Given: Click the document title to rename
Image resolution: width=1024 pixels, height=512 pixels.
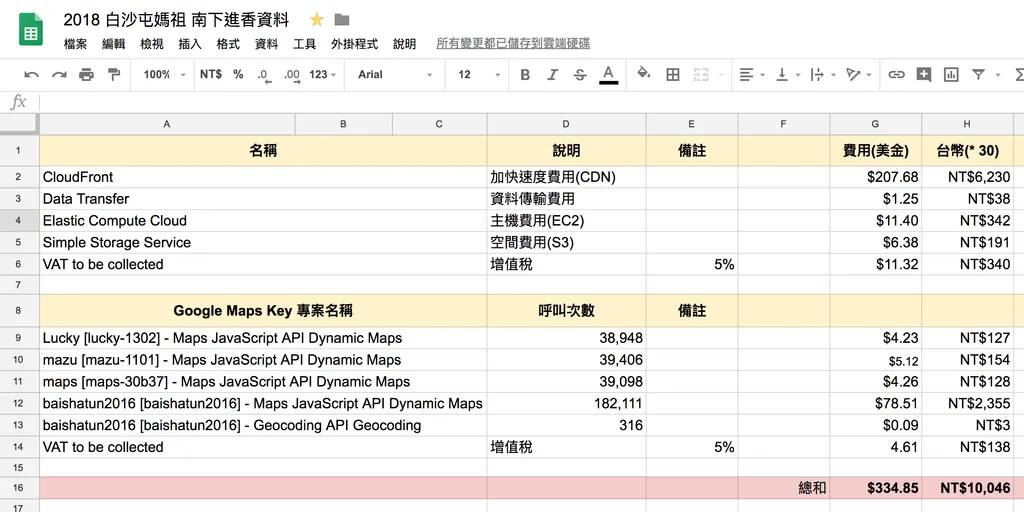Looking at the screenshot, I should 176,20.
